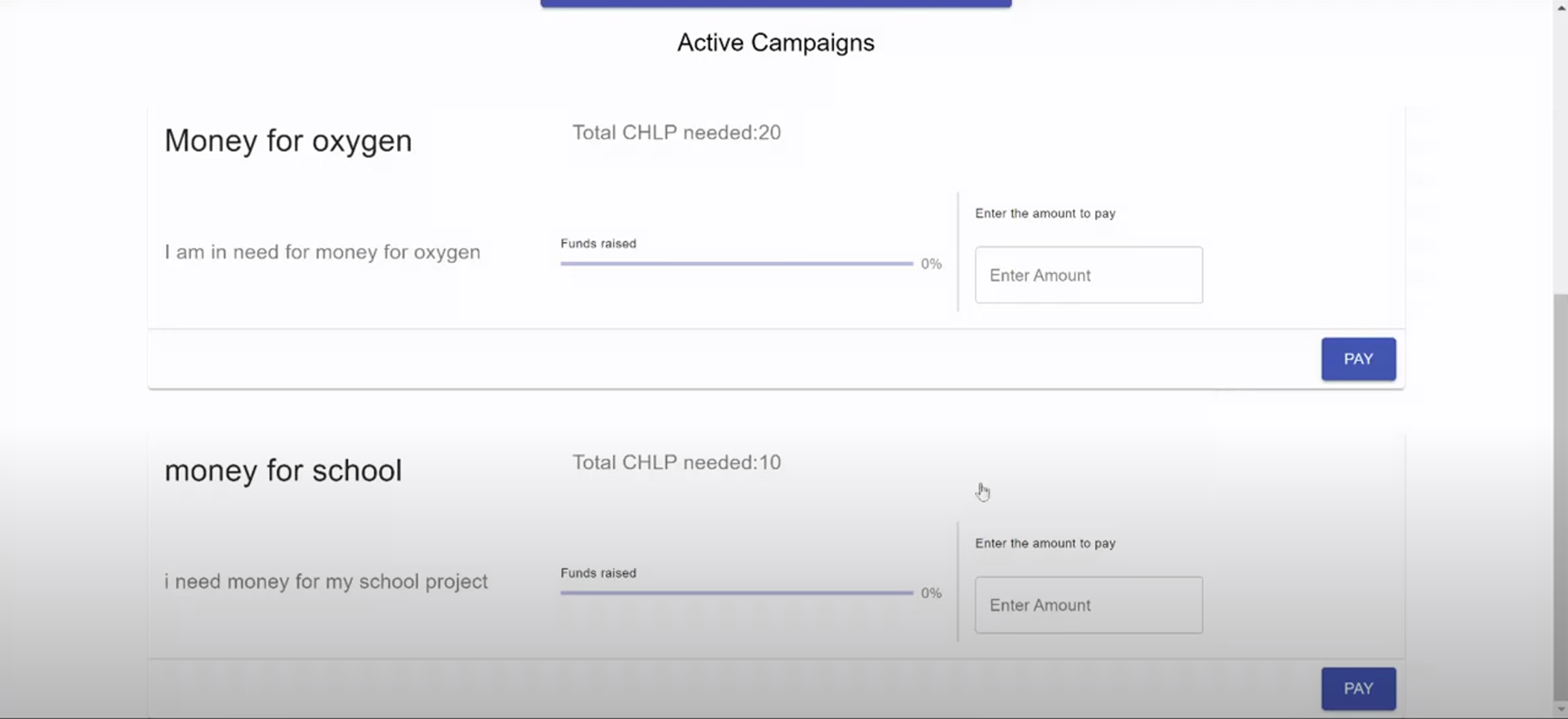Click "Funds raised" label in school campaign

click(599, 573)
